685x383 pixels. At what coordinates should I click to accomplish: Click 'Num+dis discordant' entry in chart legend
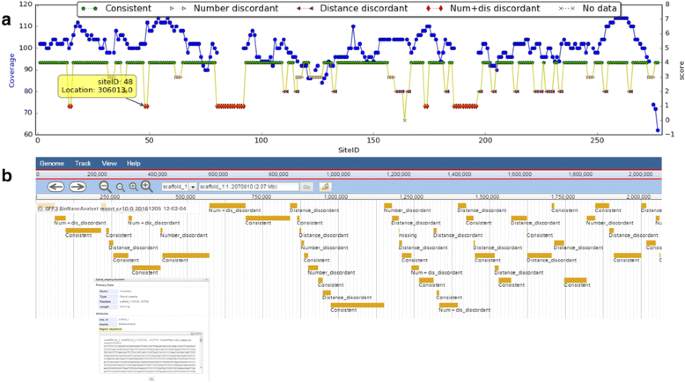tap(483, 8)
